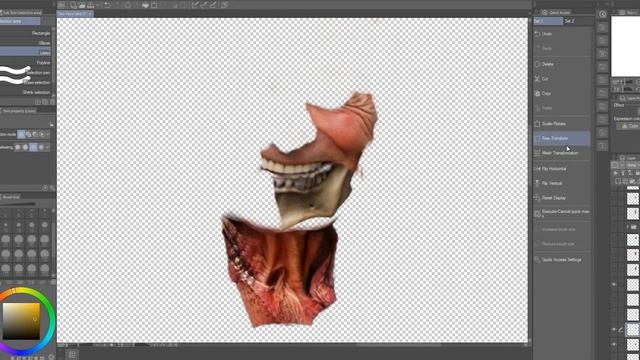
Task: Pick a shade in the color square
Action: pos(21,321)
